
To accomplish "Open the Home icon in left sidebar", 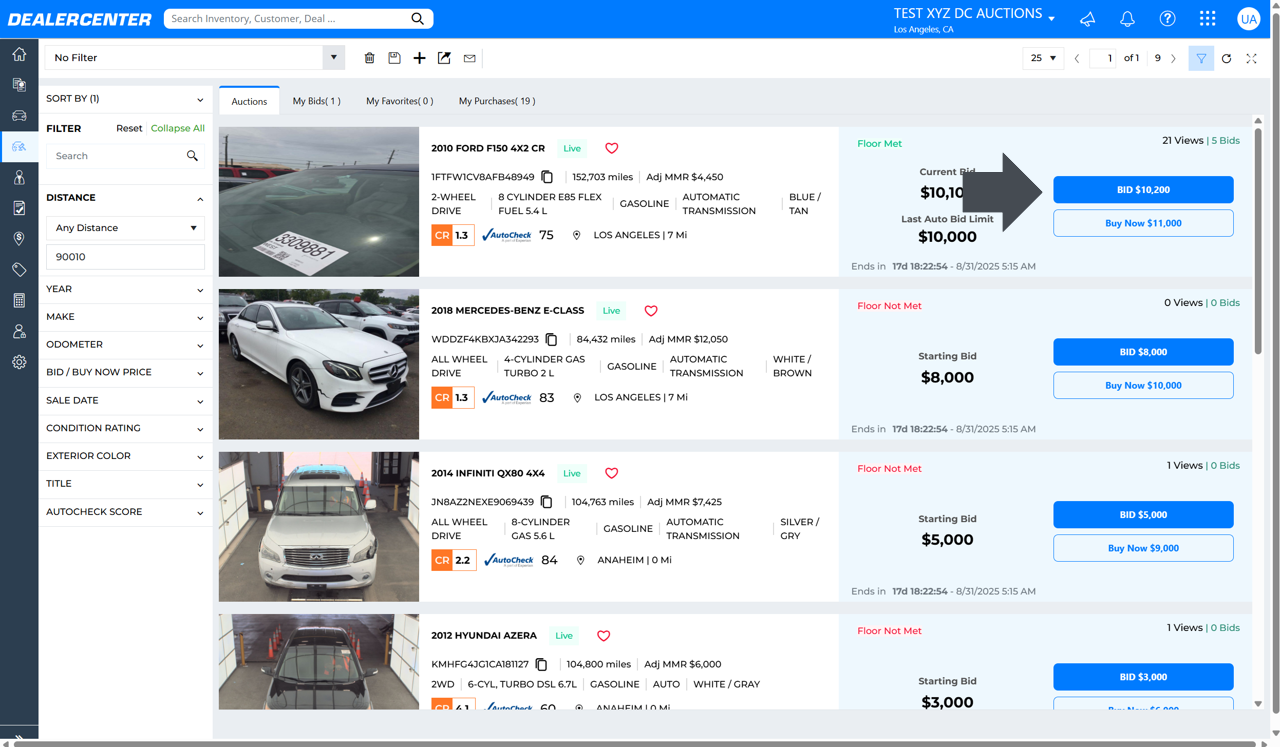I will coord(19,54).
